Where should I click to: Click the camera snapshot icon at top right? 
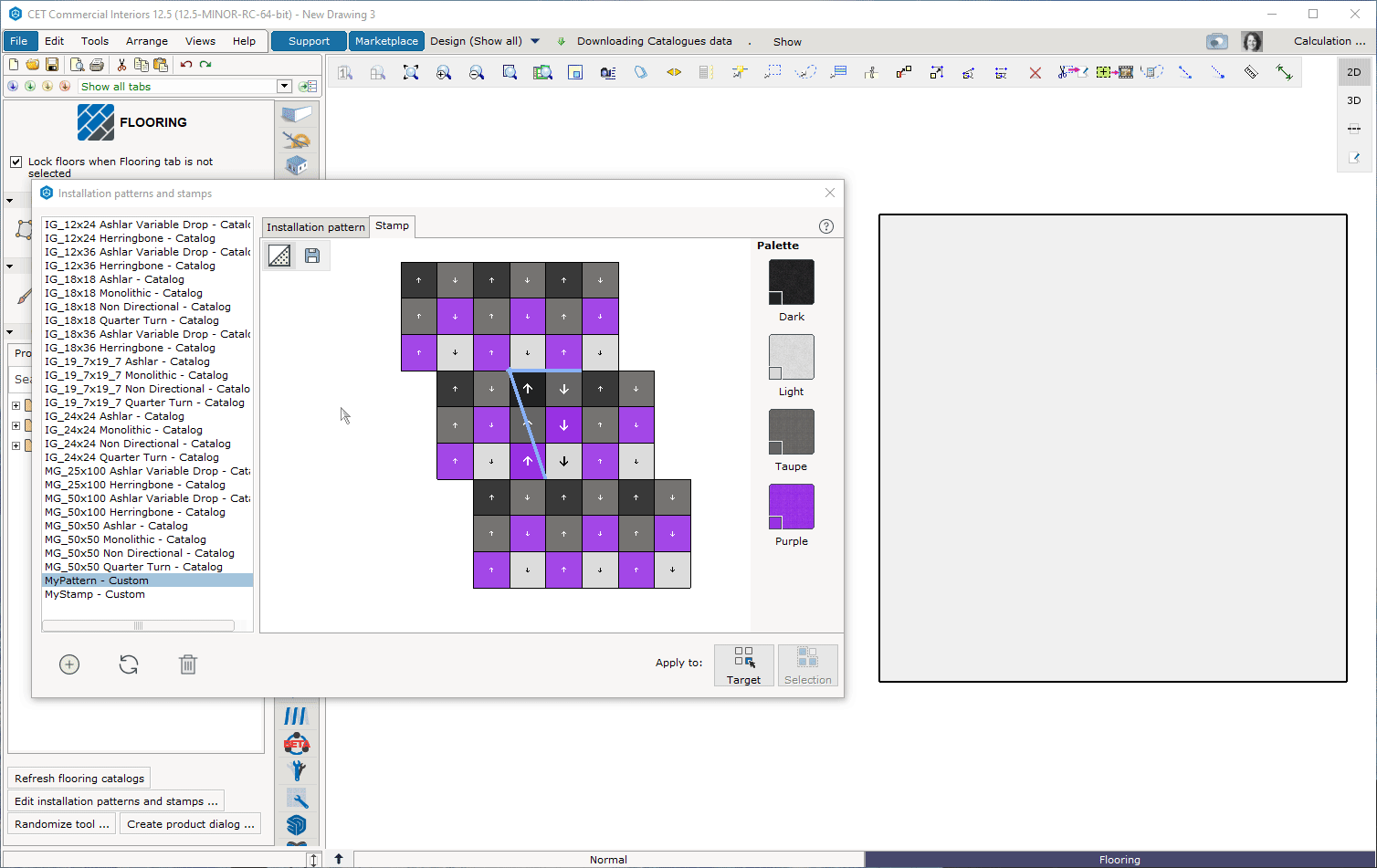coord(1216,41)
